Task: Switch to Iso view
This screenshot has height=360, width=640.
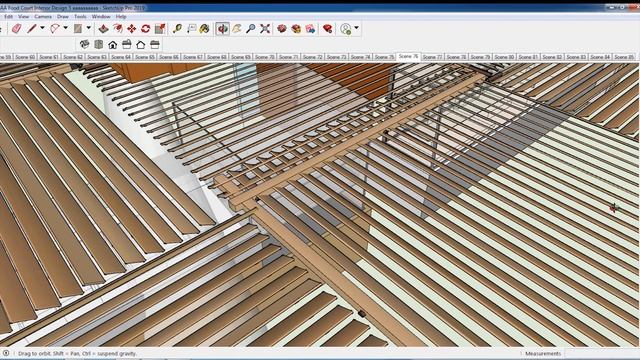Action: pyautogui.click(x=84, y=44)
